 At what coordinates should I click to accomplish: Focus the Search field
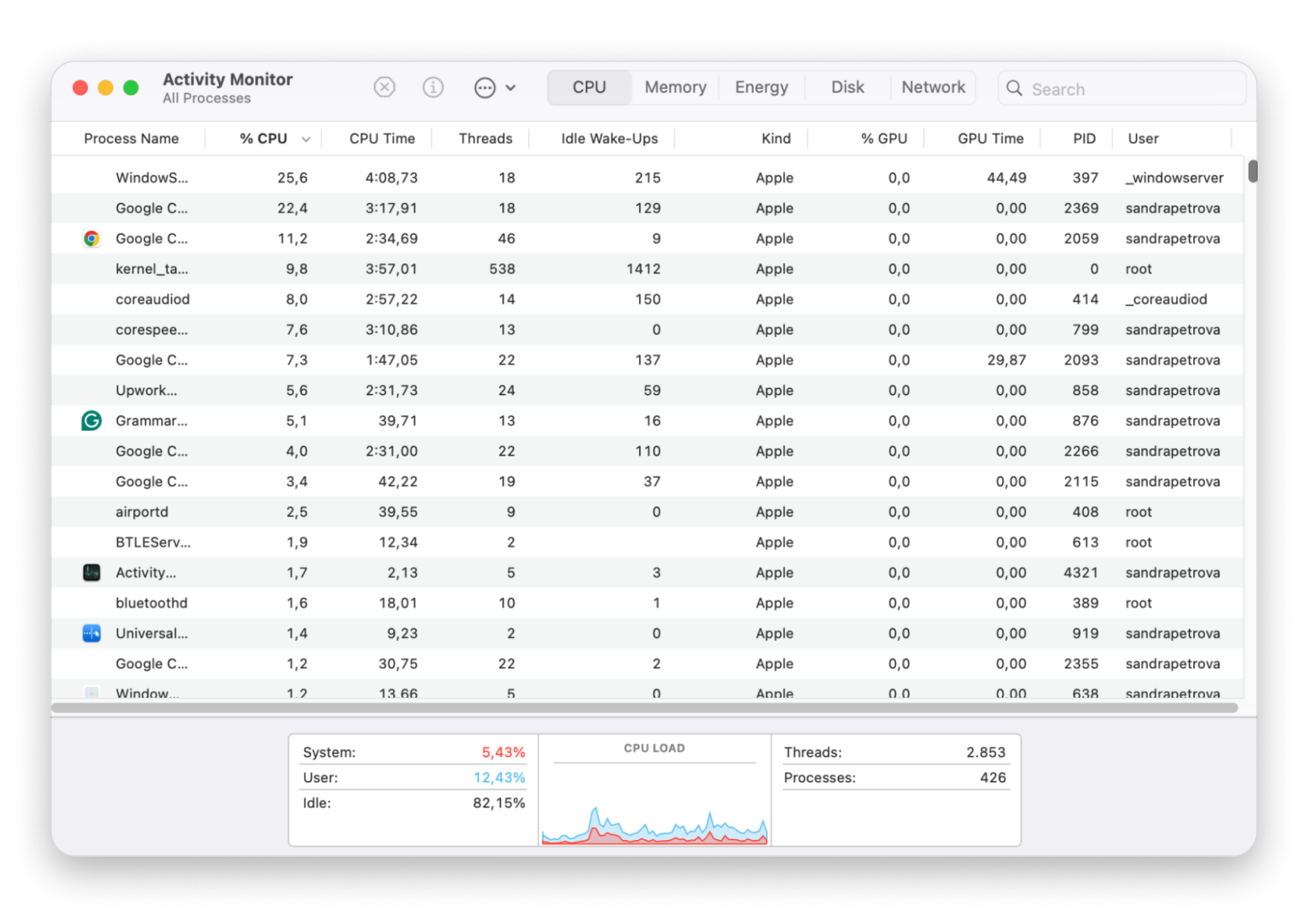(1122, 88)
